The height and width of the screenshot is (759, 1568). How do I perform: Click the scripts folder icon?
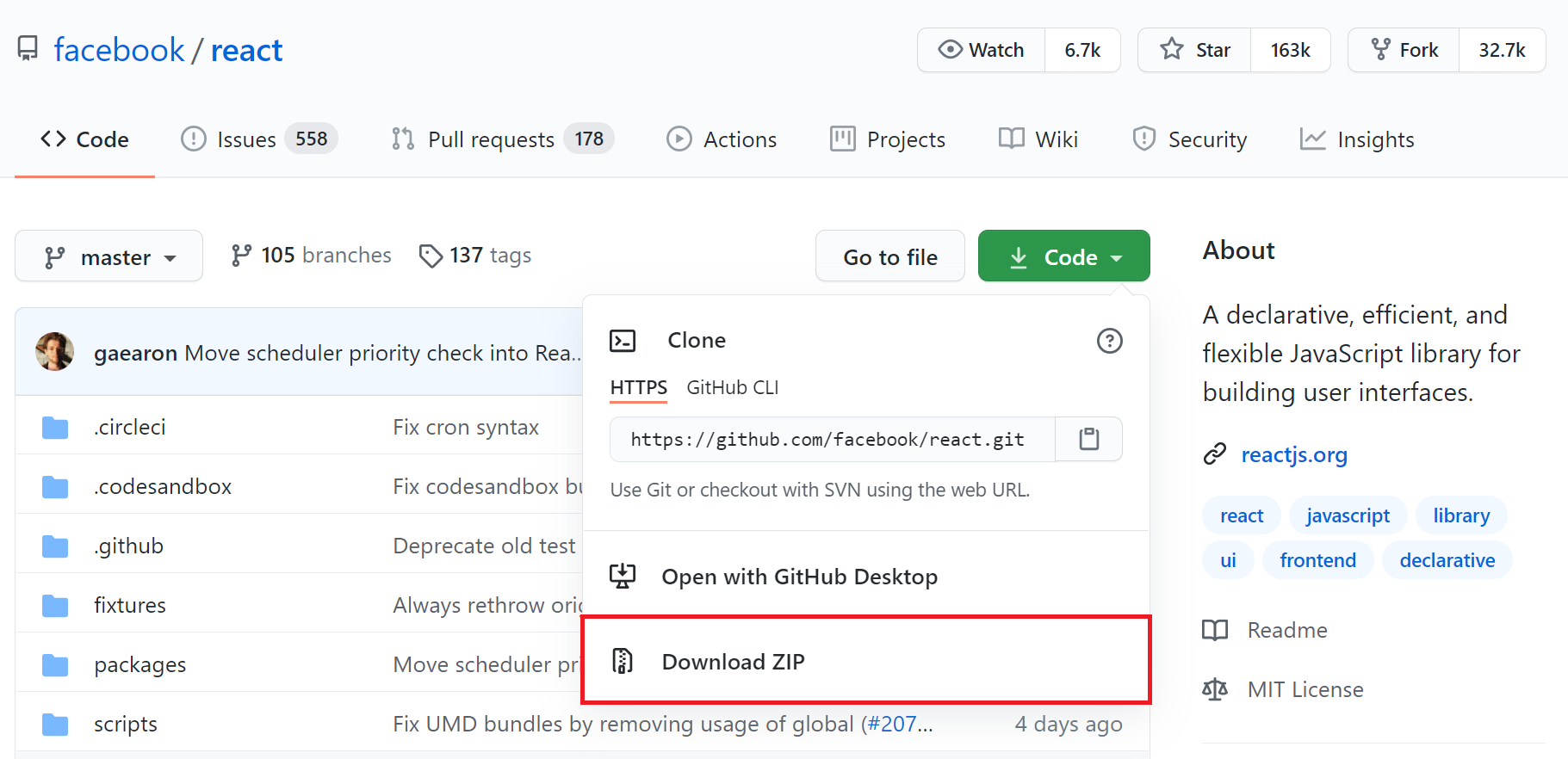click(x=55, y=725)
